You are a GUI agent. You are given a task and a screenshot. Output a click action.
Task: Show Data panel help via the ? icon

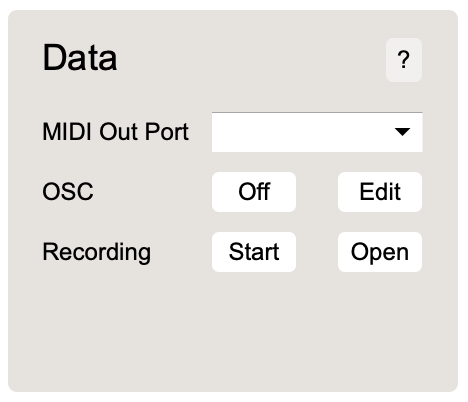pyautogui.click(x=404, y=60)
